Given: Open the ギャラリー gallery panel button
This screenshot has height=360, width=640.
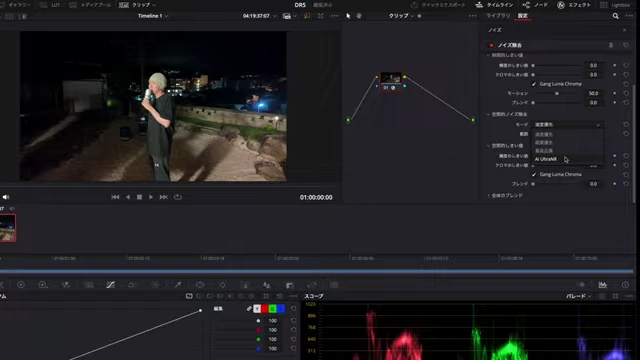Looking at the screenshot, I should point(16,5).
